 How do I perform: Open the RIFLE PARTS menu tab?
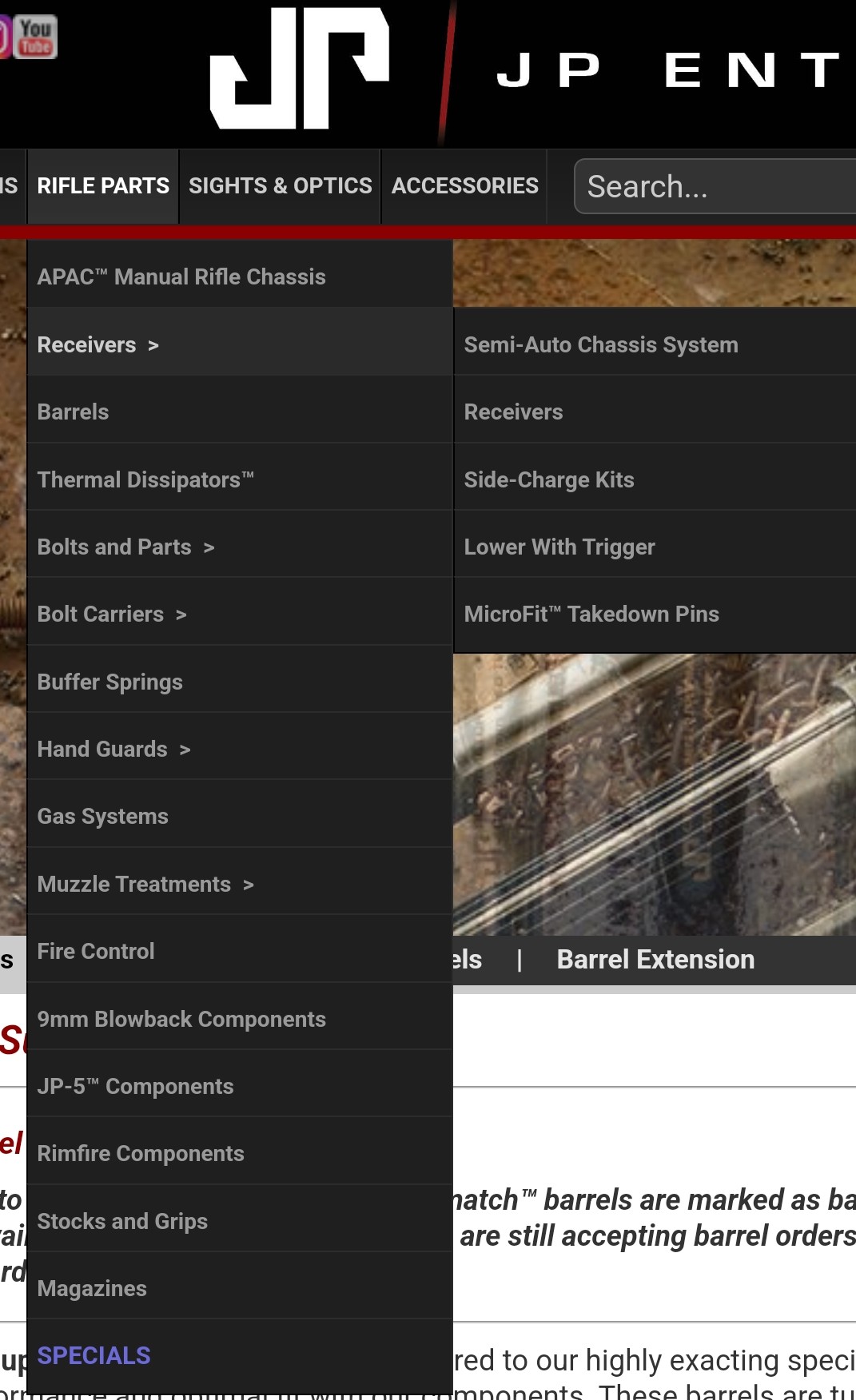(x=103, y=186)
